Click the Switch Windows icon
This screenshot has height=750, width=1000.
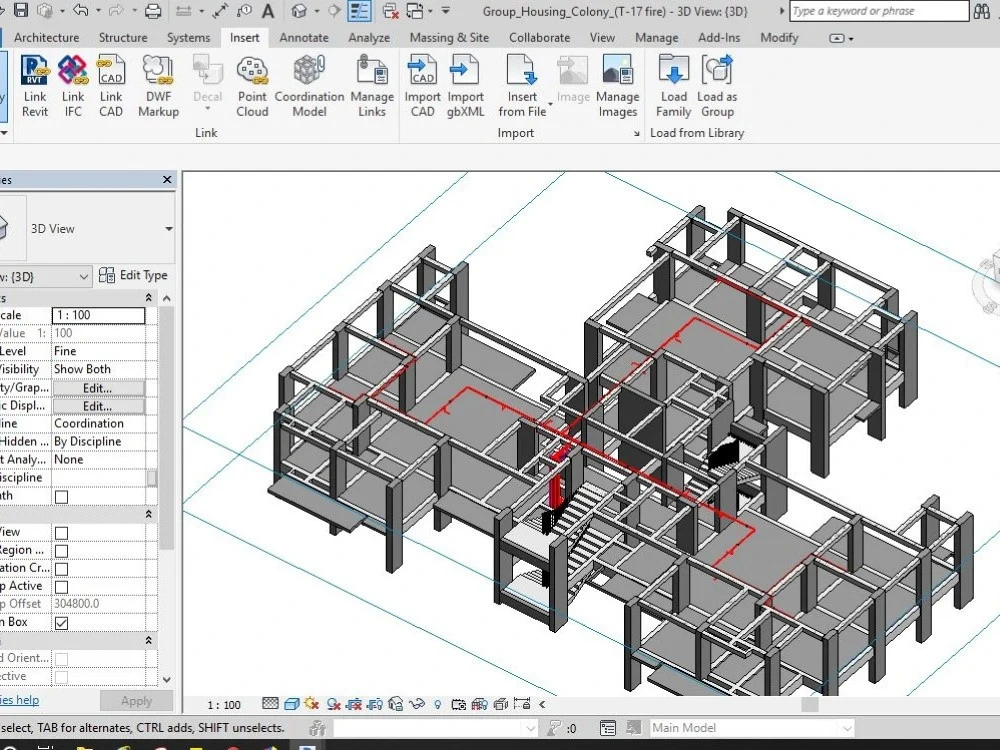click(x=415, y=11)
